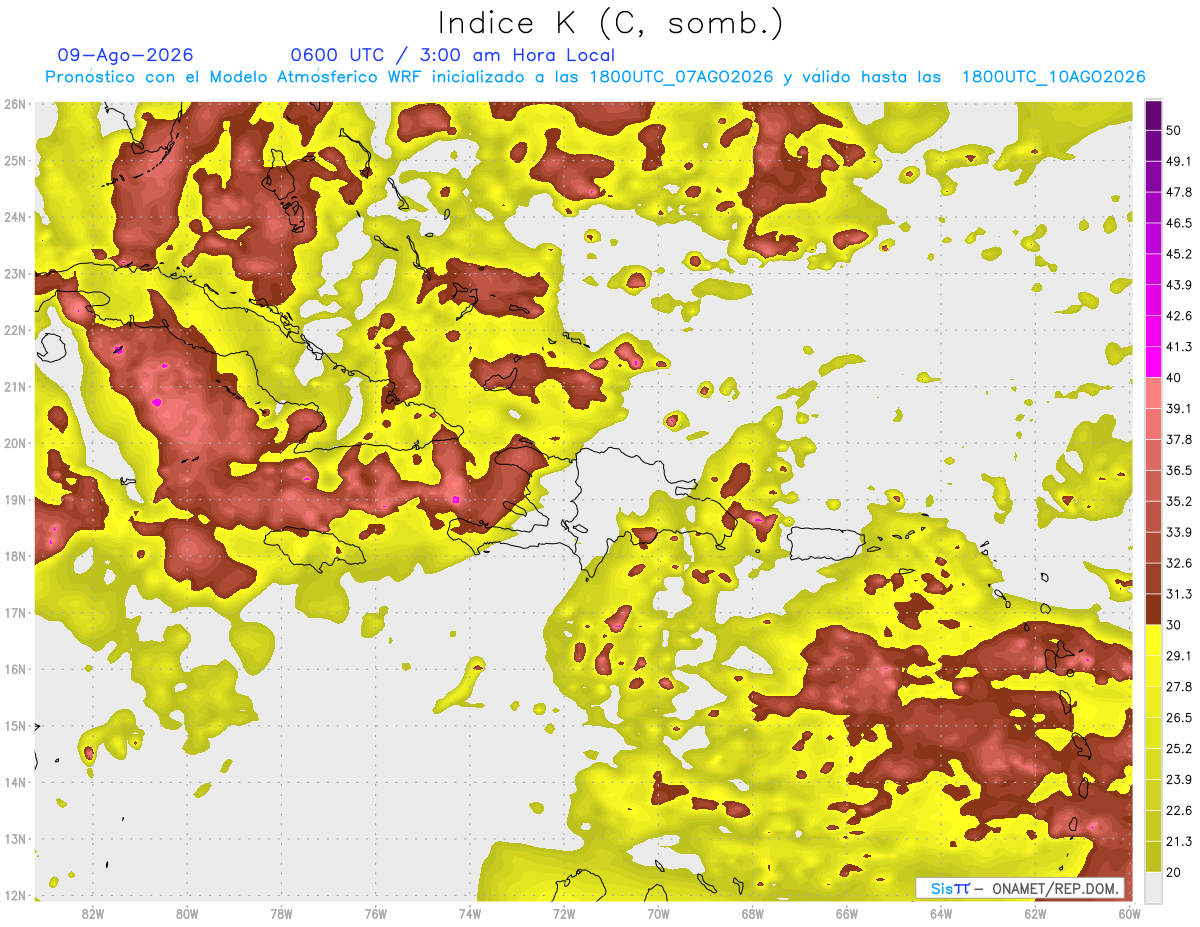The width and height of the screenshot is (1200, 927).
Task: Click the "20N" latitude label
Action: point(14,443)
